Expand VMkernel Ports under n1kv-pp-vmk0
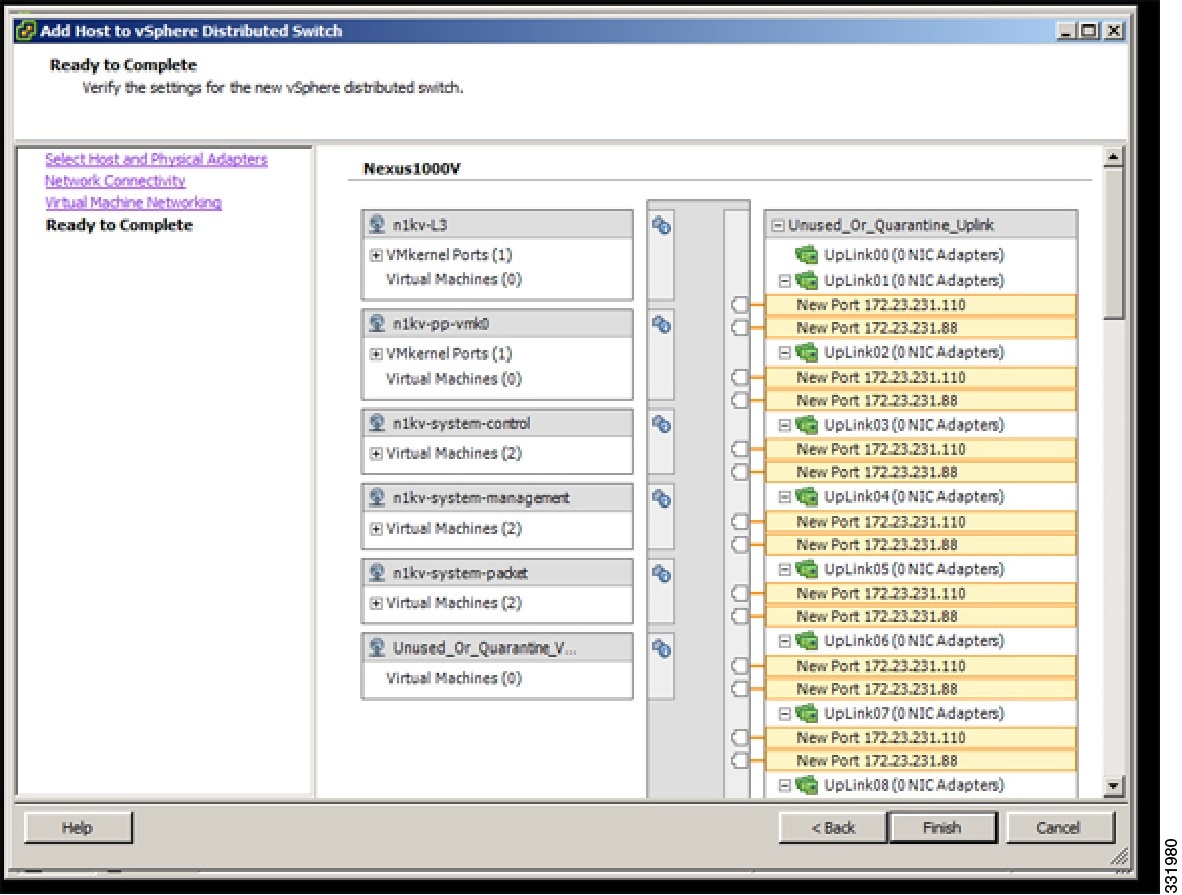This screenshot has width=1182, height=895. [x=375, y=354]
